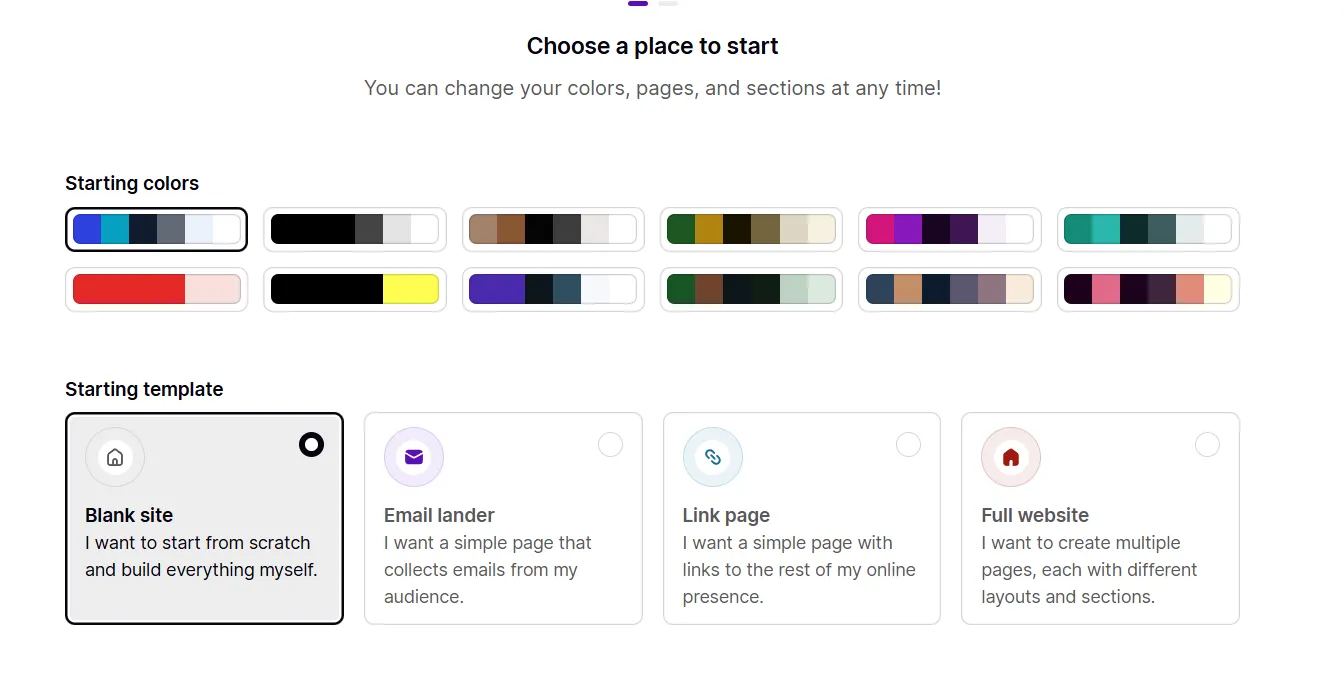
Task: Click the Link page chain icon
Action: coord(713,458)
